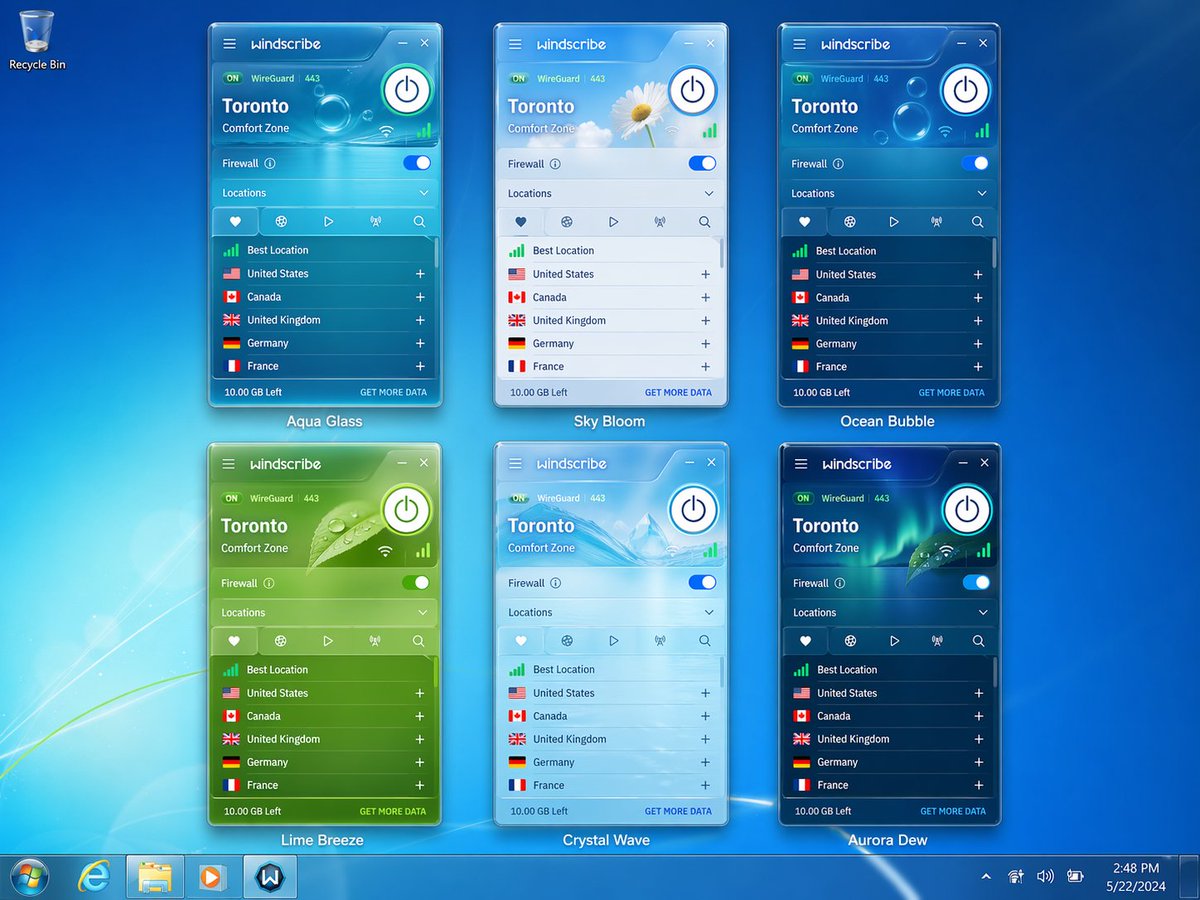Select United Kingdom row in Ocean Bubble

887,321
